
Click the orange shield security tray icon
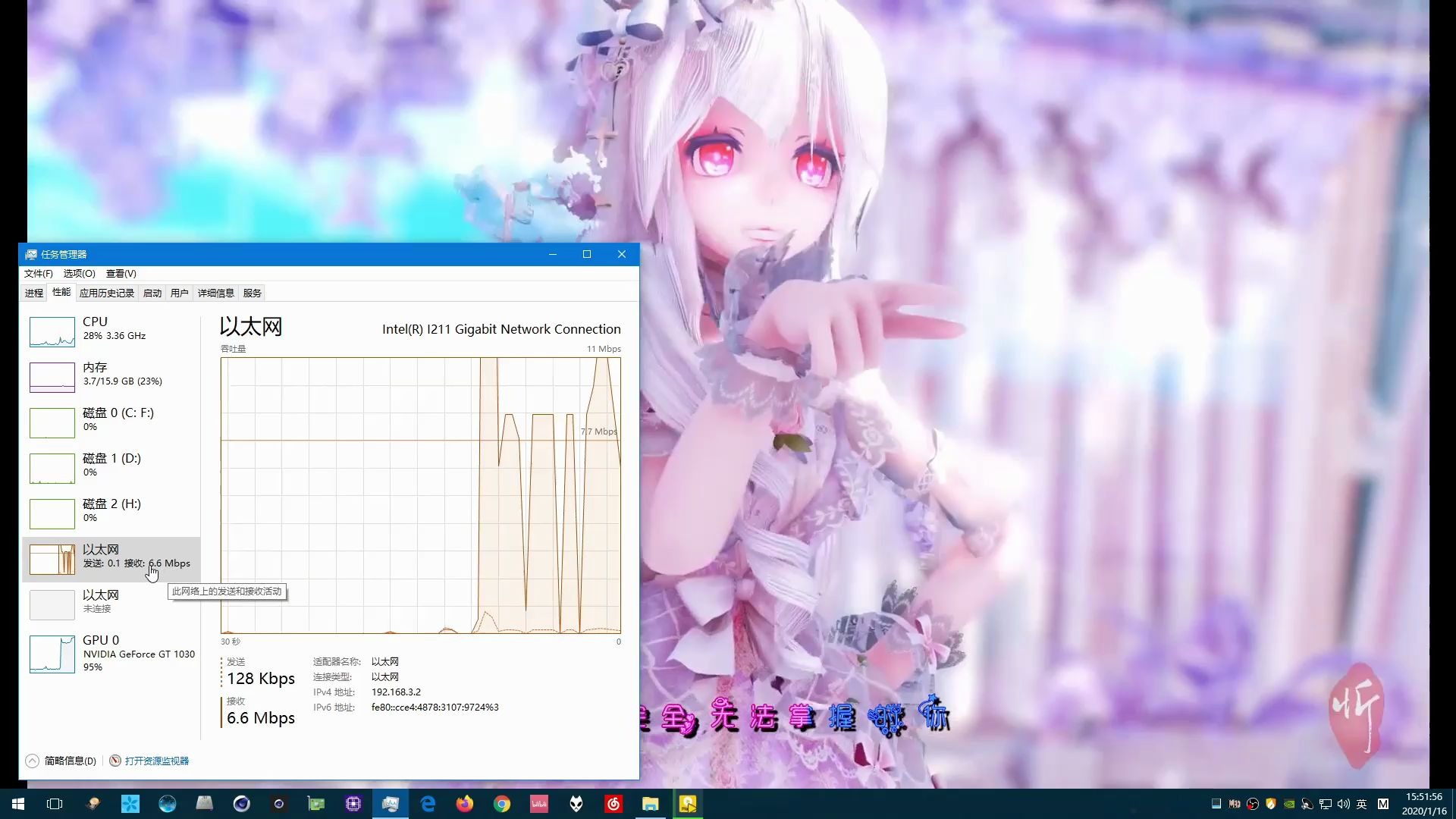click(x=1271, y=804)
